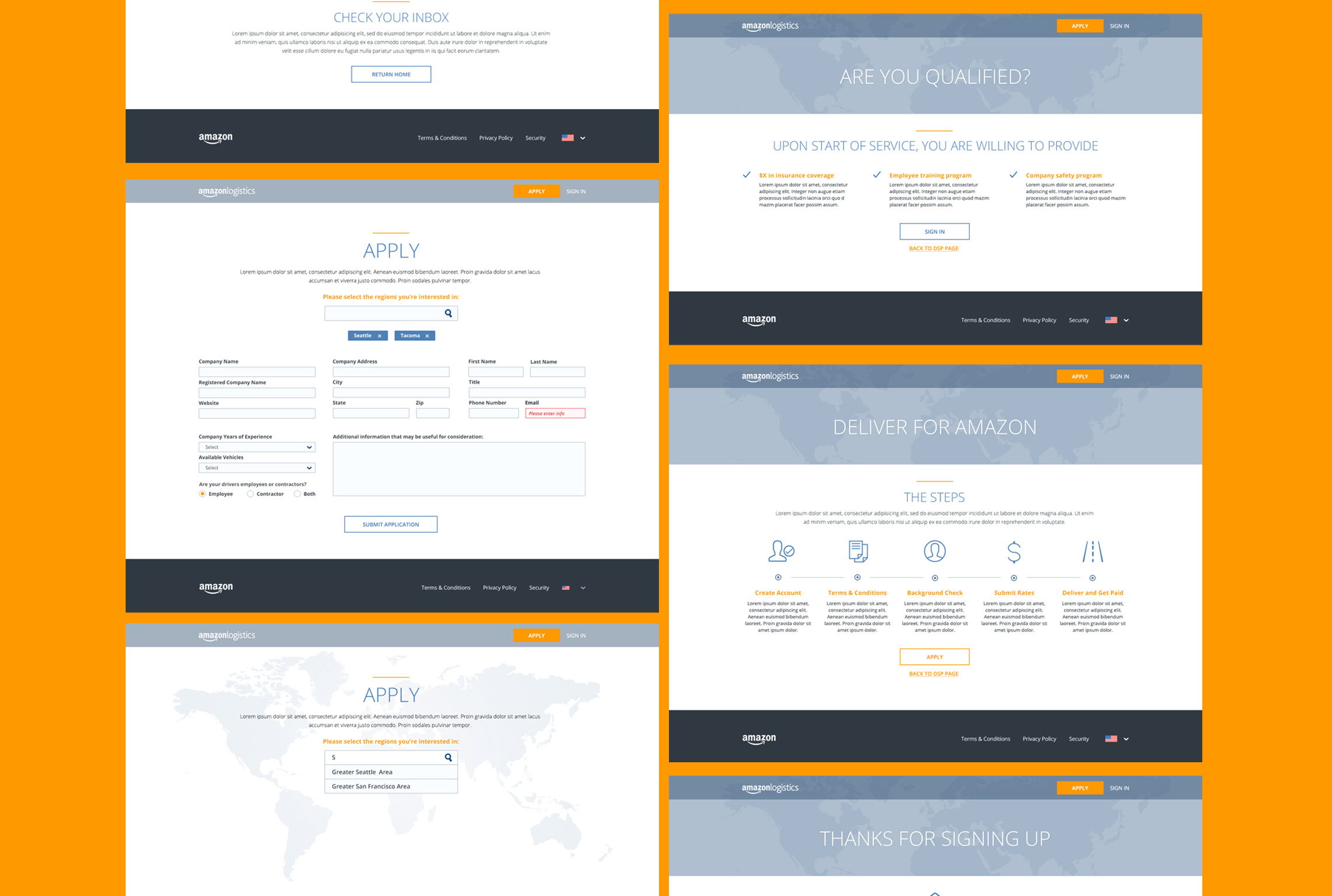Click the Submit Rates dollar icon
This screenshot has width=1332, height=896.
point(1014,551)
